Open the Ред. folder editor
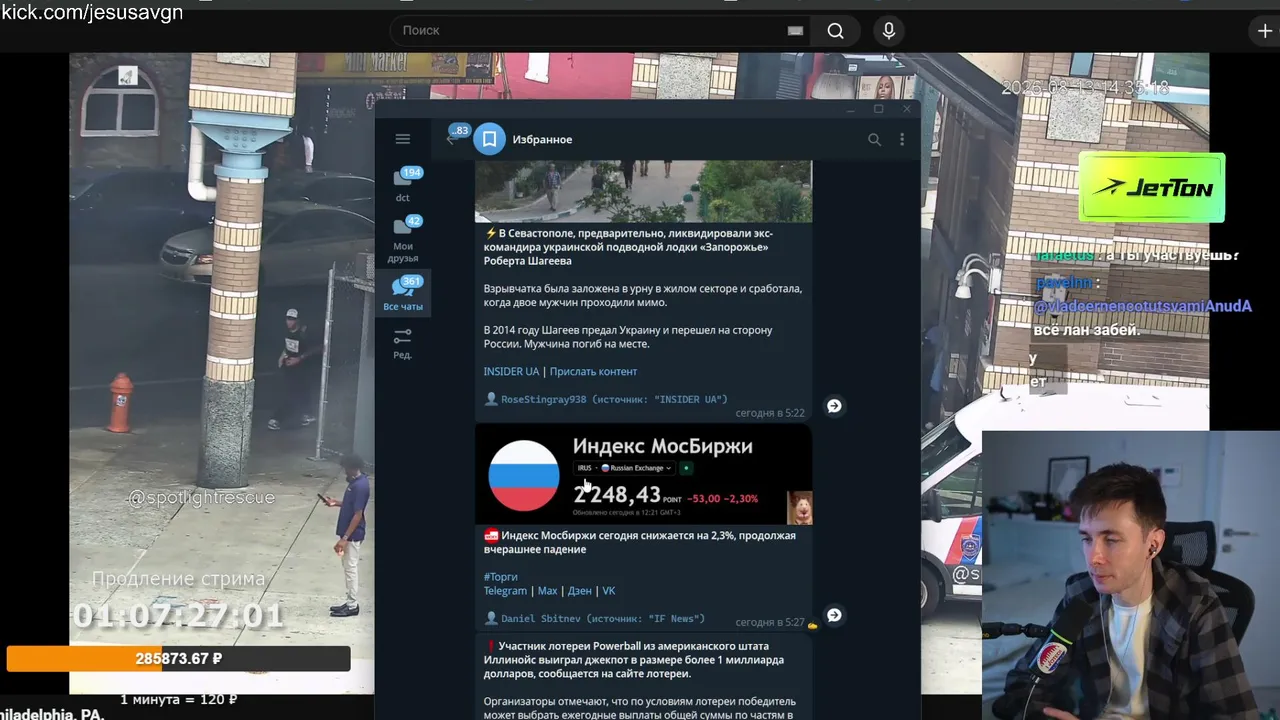Image resolution: width=1280 pixels, height=720 pixels. point(402,344)
